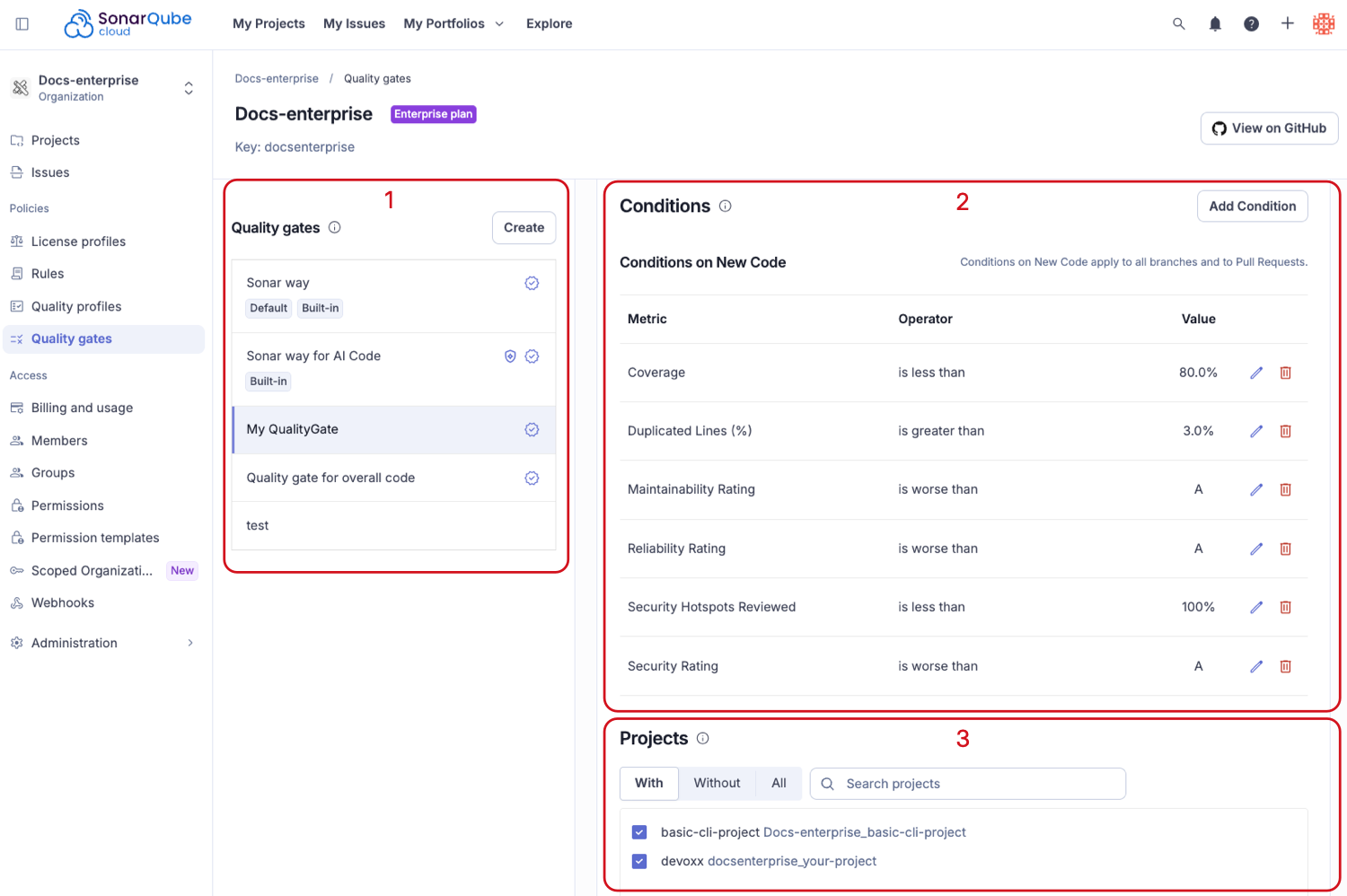
Task: Open Permissions in the sidebar
Action: point(102,505)
